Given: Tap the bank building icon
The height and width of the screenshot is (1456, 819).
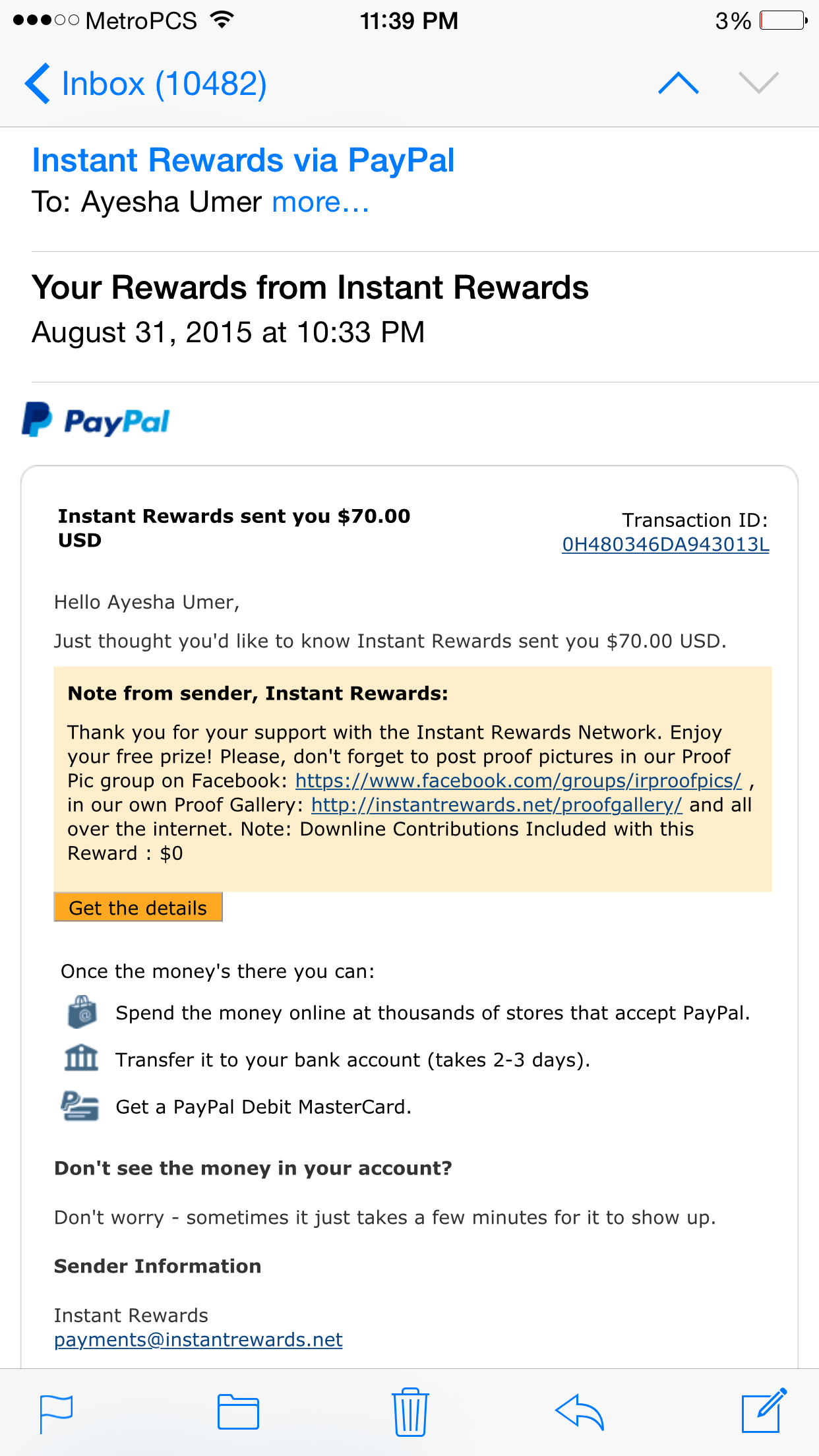Looking at the screenshot, I should tap(81, 1058).
